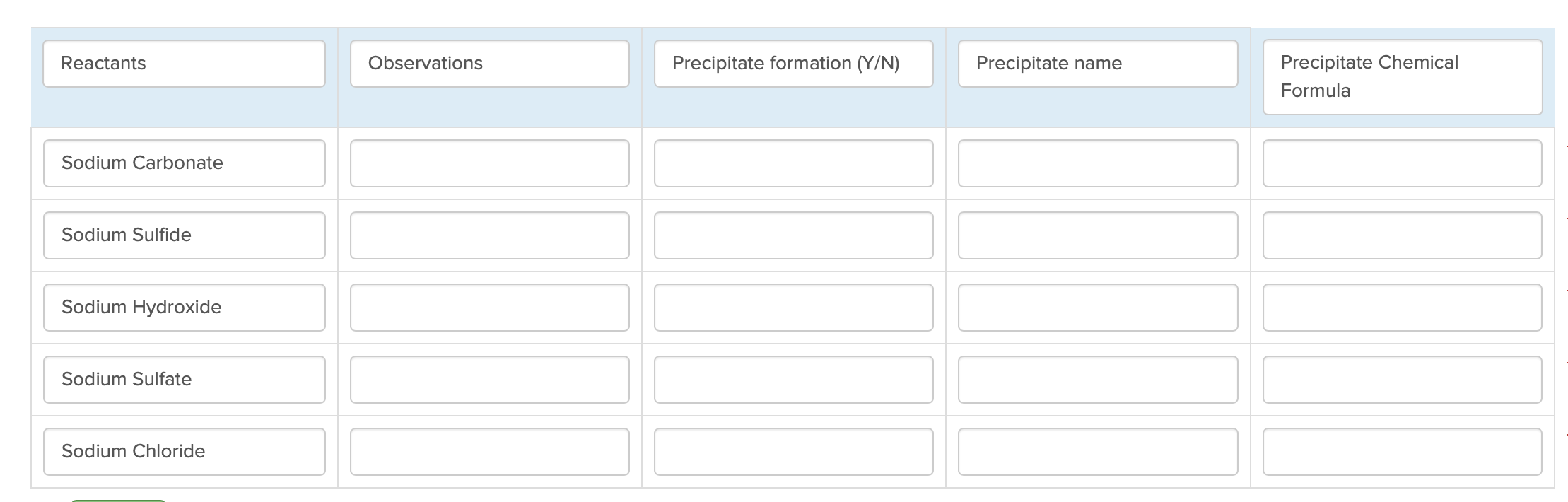
Task: Select the Sodium Hydroxide reactant cell
Action: [184, 308]
